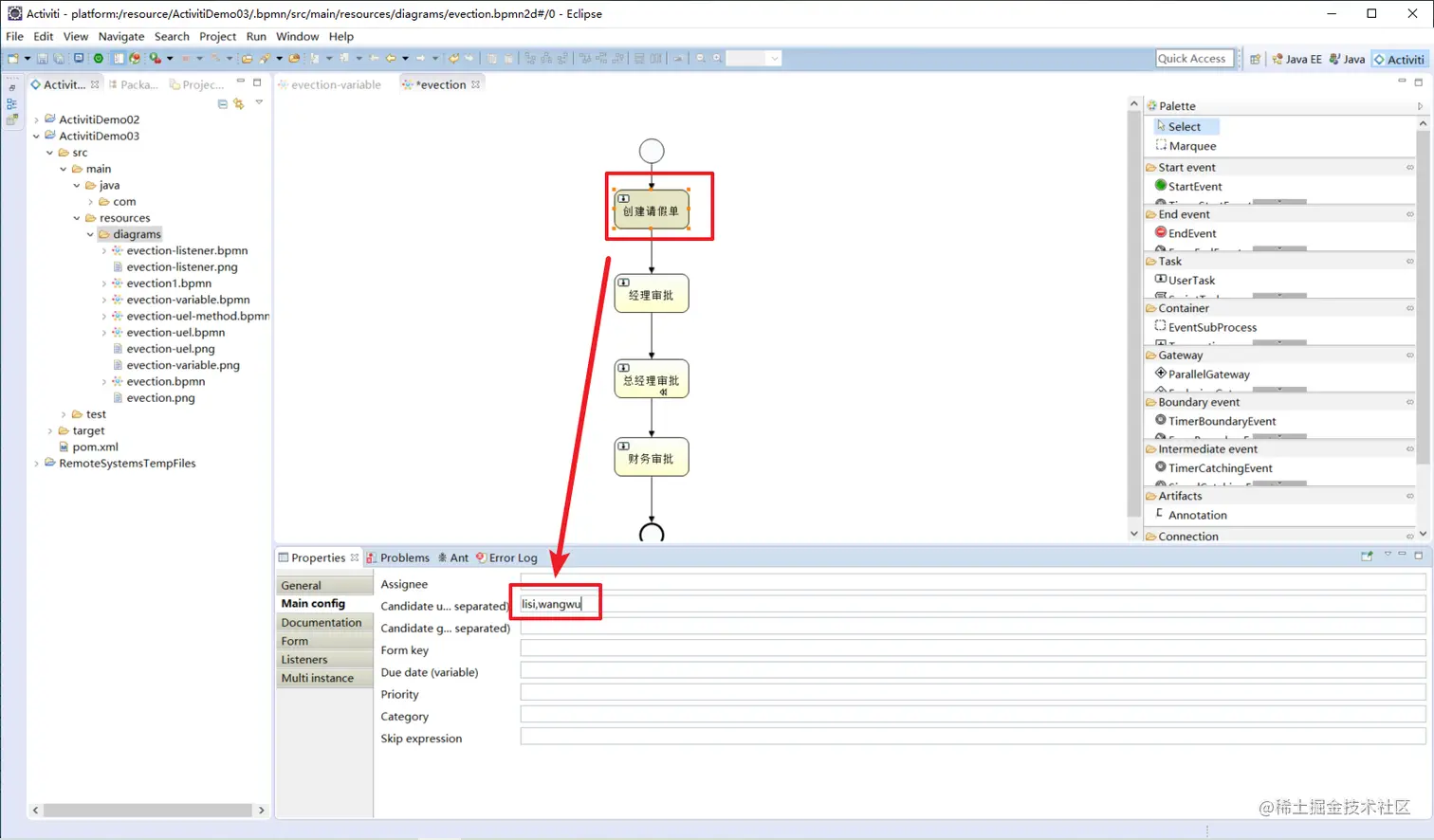Select the 经理审批 task node
1434x840 pixels.
pyautogui.click(x=652, y=294)
